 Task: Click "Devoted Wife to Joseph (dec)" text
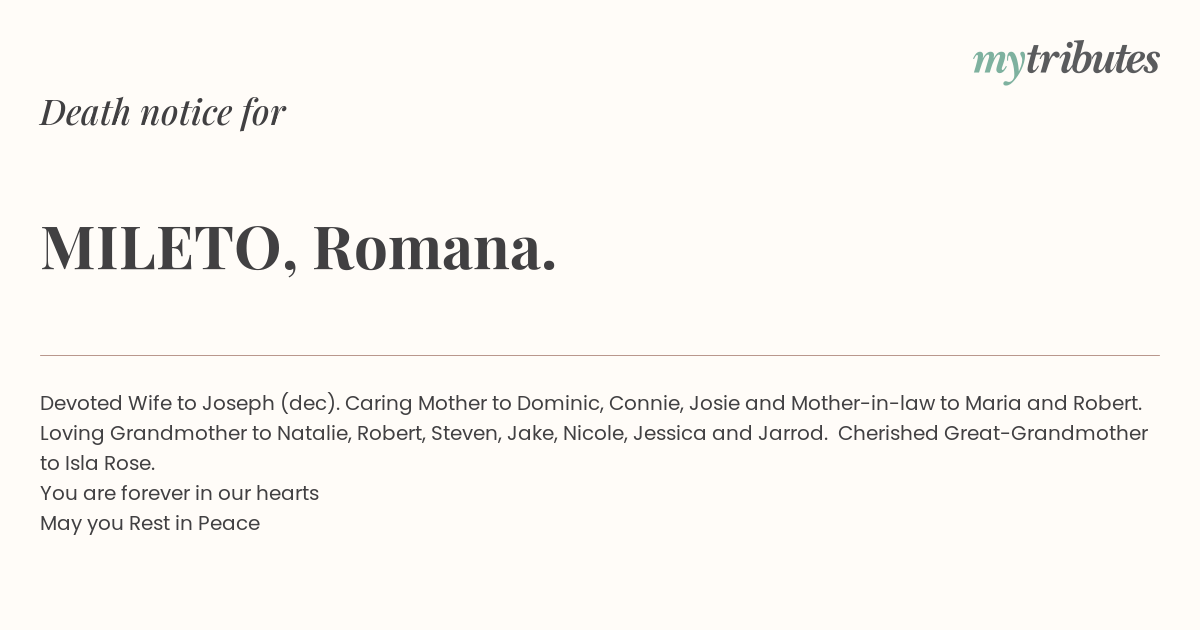(190, 403)
